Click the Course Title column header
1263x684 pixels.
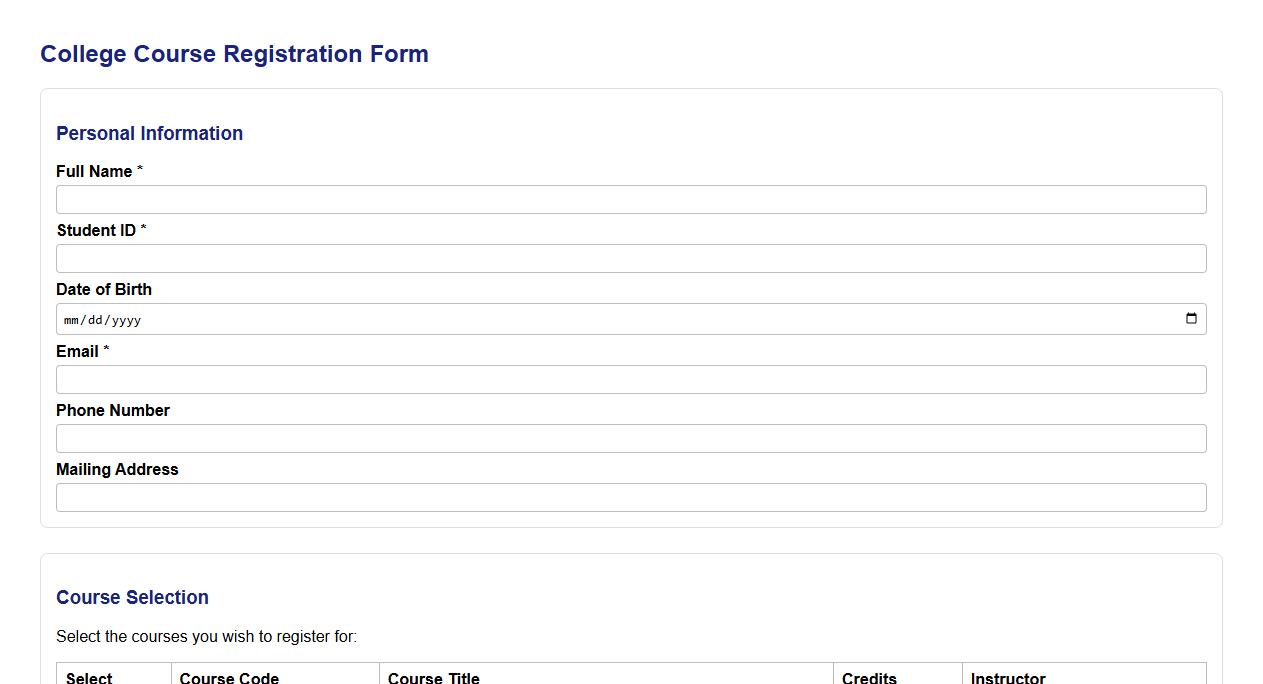tap(434, 677)
